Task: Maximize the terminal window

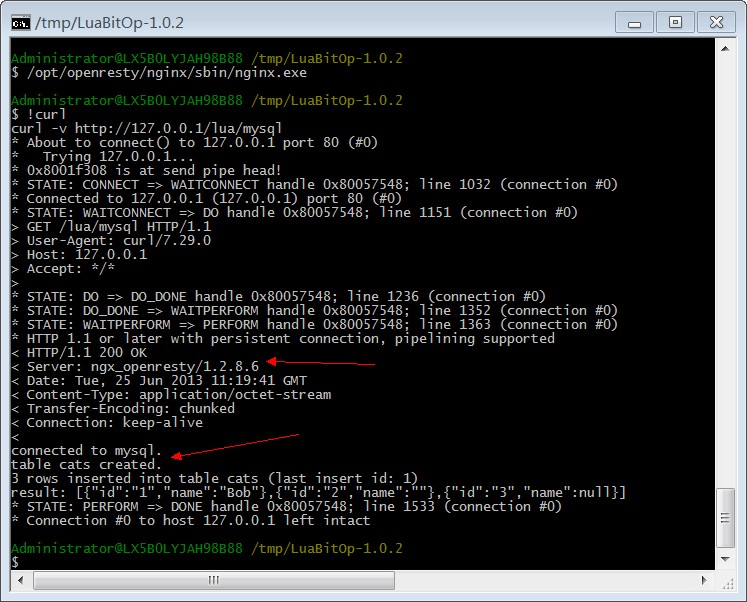Action: click(x=675, y=22)
